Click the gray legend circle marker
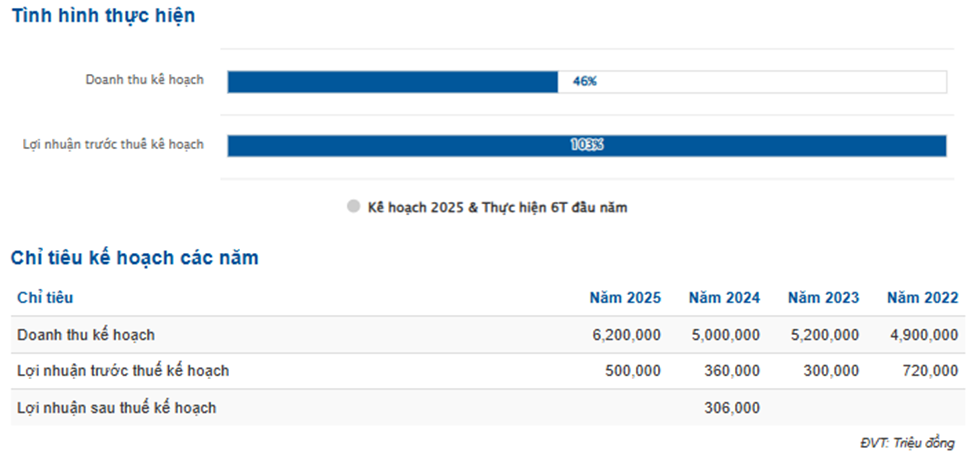This screenshot has height=464, width=975. click(x=353, y=207)
